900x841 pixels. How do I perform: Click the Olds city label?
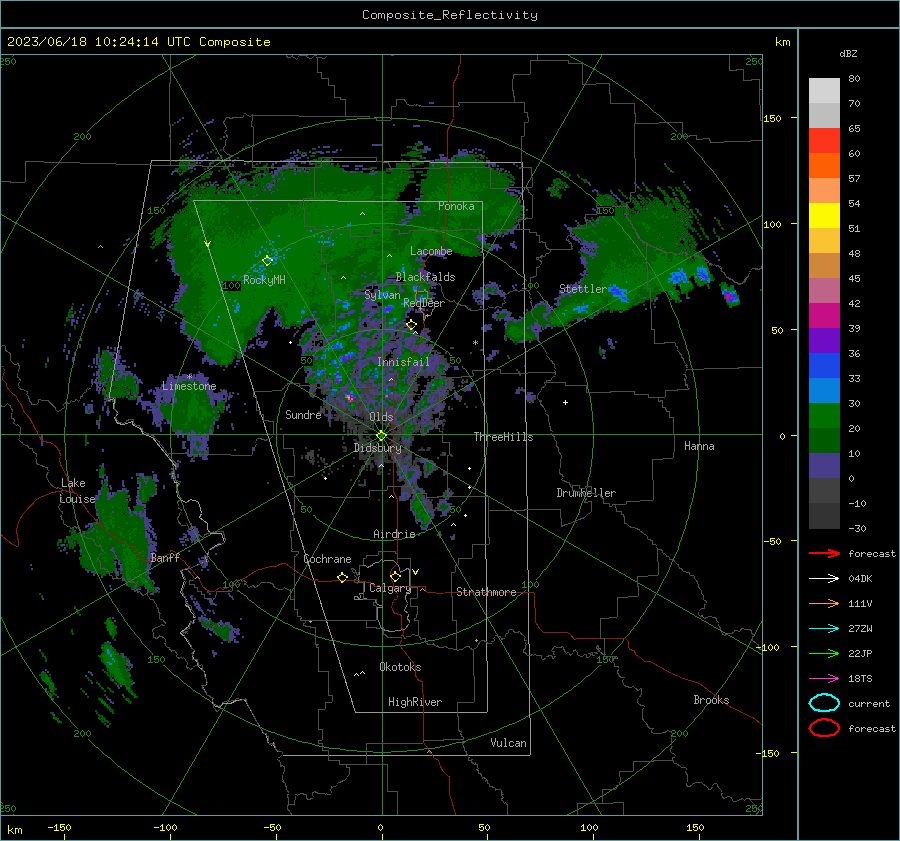tap(381, 417)
